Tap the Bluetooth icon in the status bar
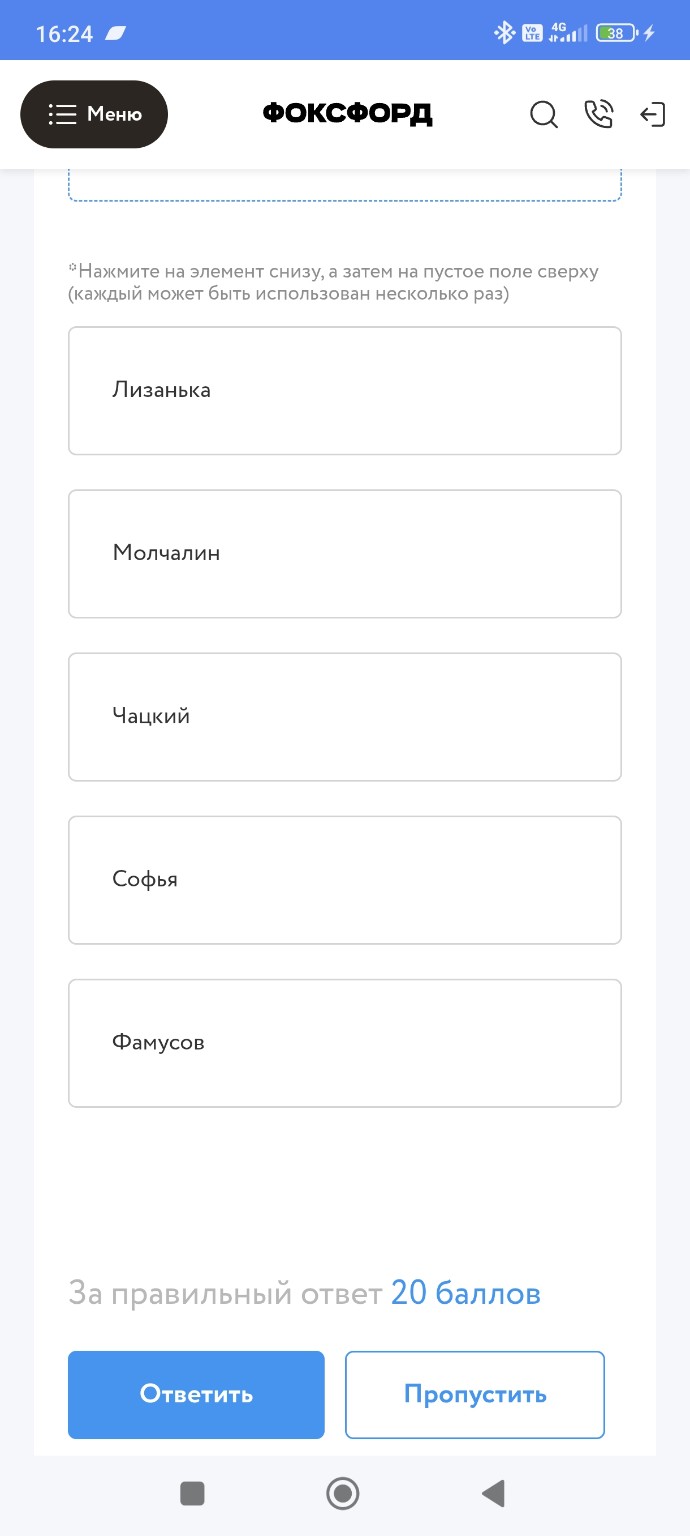The height and width of the screenshot is (1536, 690). click(505, 32)
